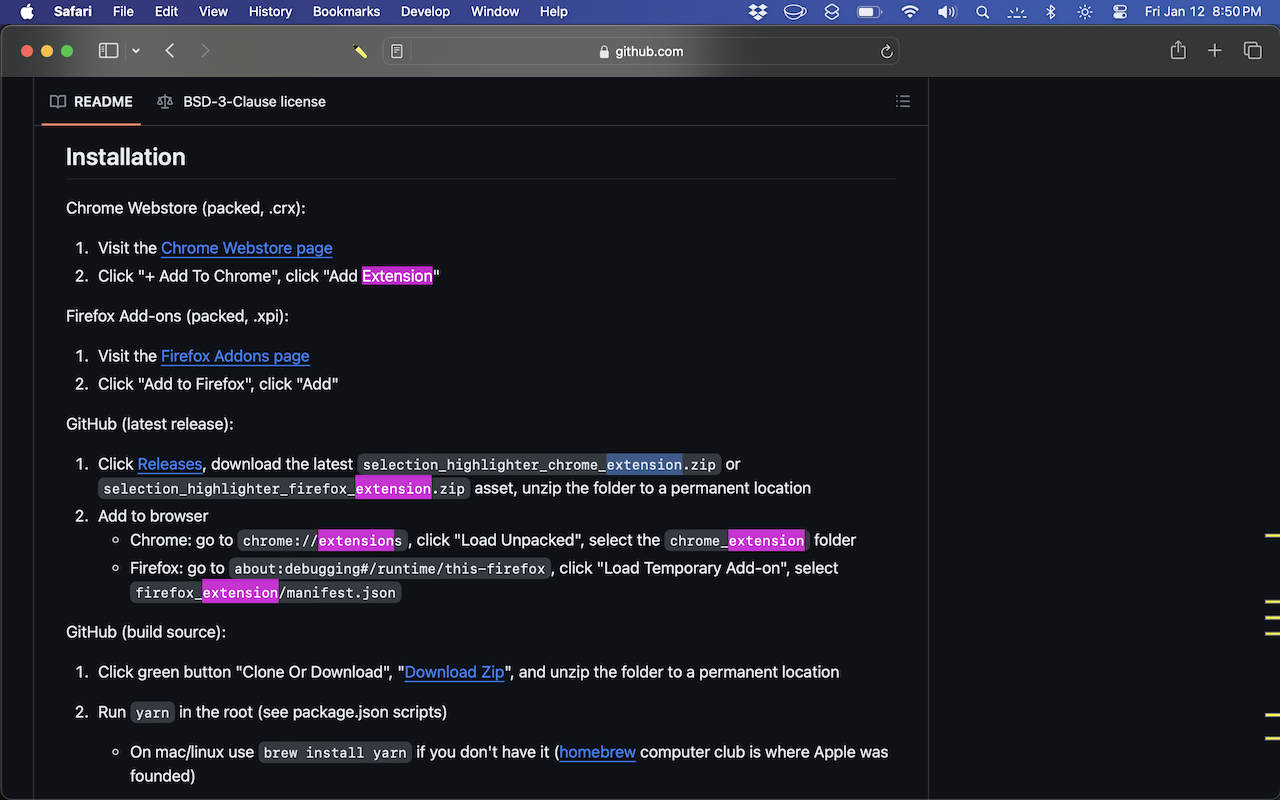The image size is (1280, 800).
Task: Click the highlighter extension pen icon
Action: (x=361, y=51)
